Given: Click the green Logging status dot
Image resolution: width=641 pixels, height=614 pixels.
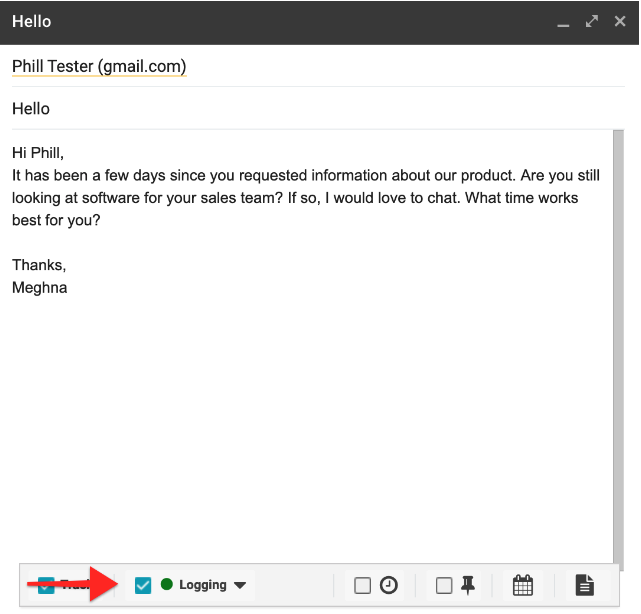Looking at the screenshot, I should point(167,584).
